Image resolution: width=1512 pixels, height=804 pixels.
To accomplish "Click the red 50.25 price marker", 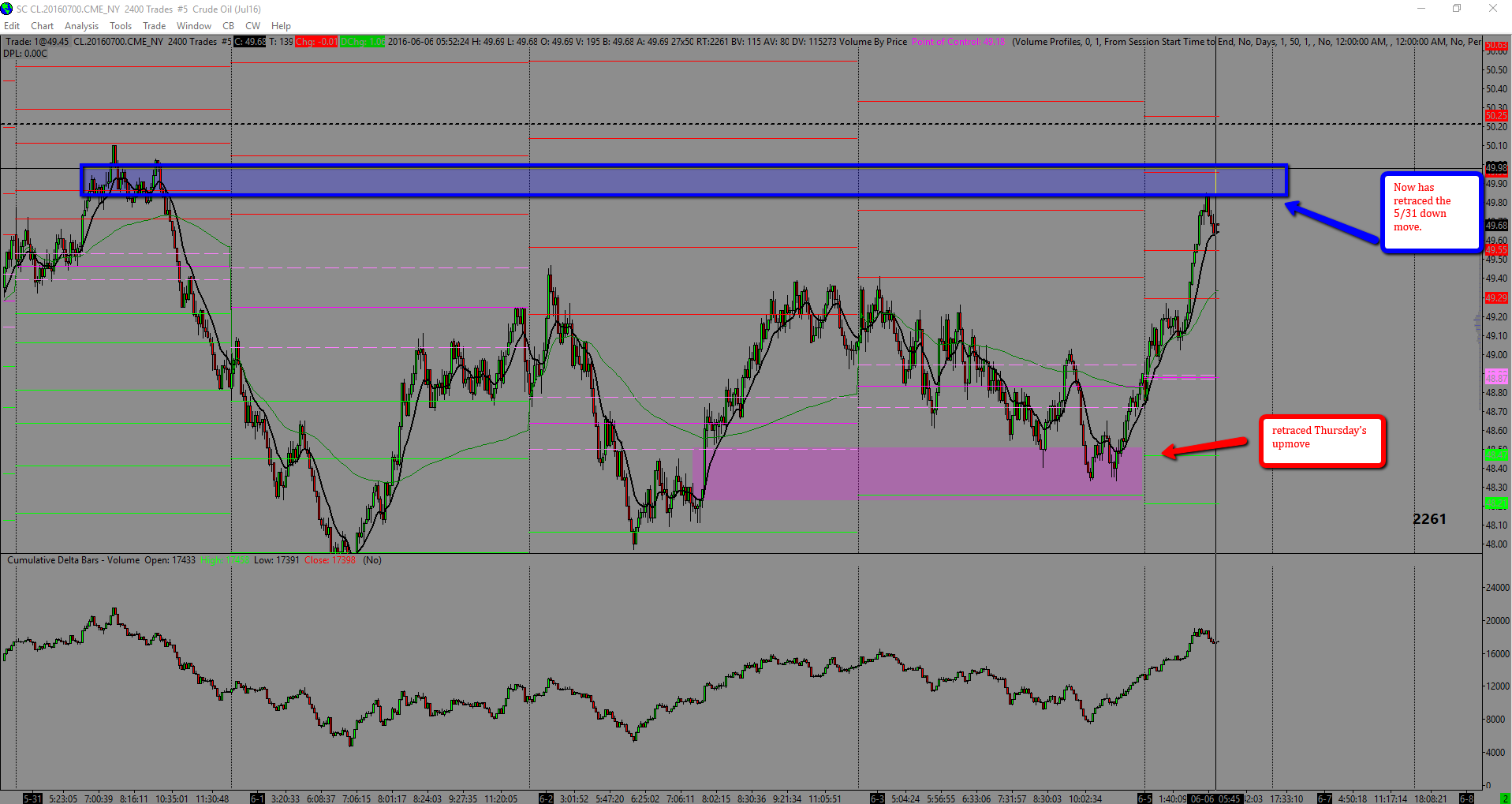I will 1496,116.
